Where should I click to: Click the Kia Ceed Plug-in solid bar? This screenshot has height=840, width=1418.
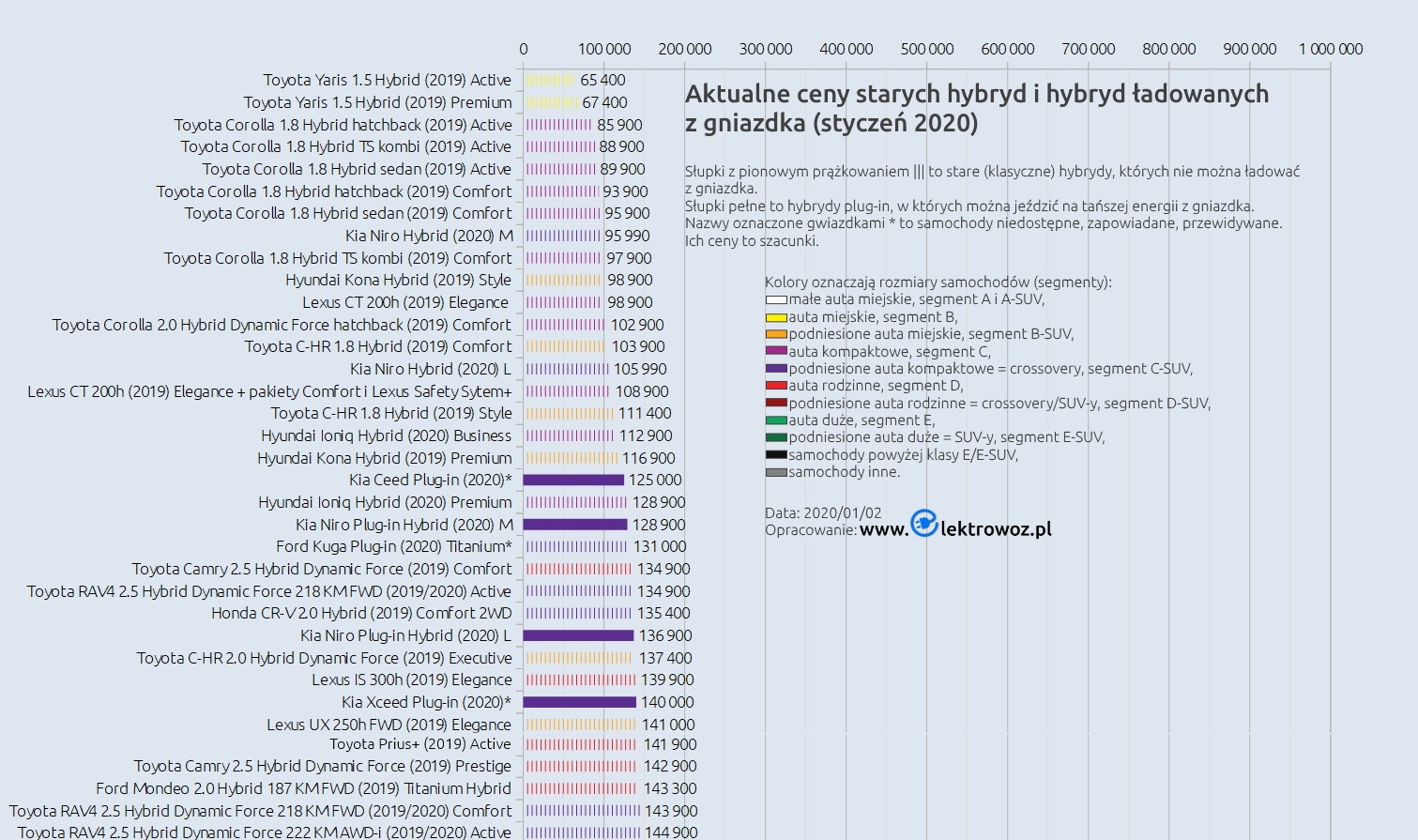(x=573, y=480)
